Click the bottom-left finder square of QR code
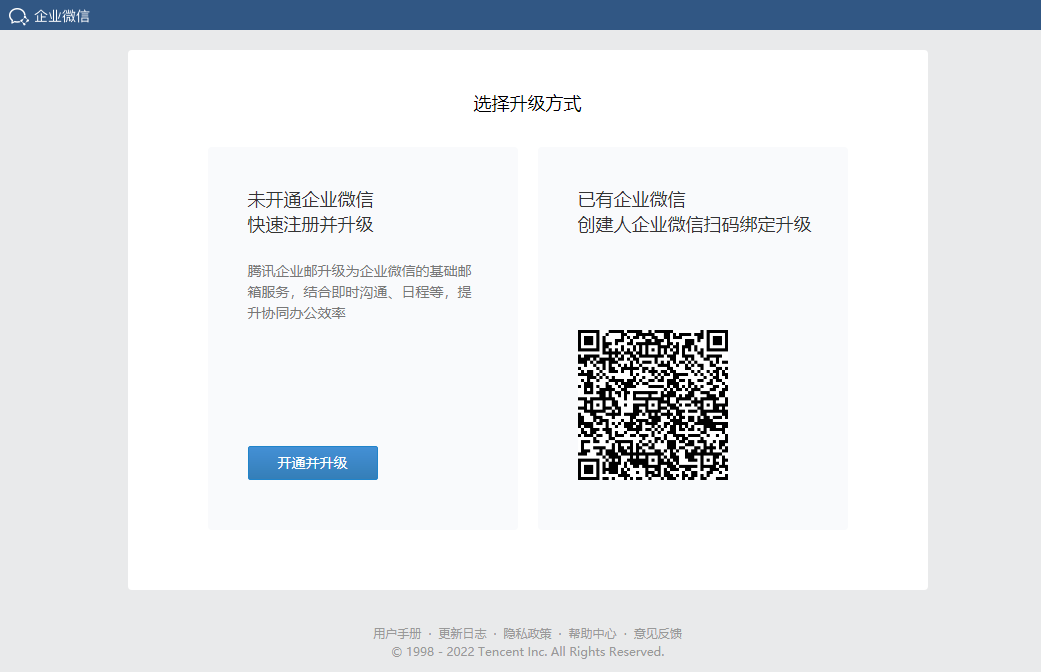 click(590, 468)
